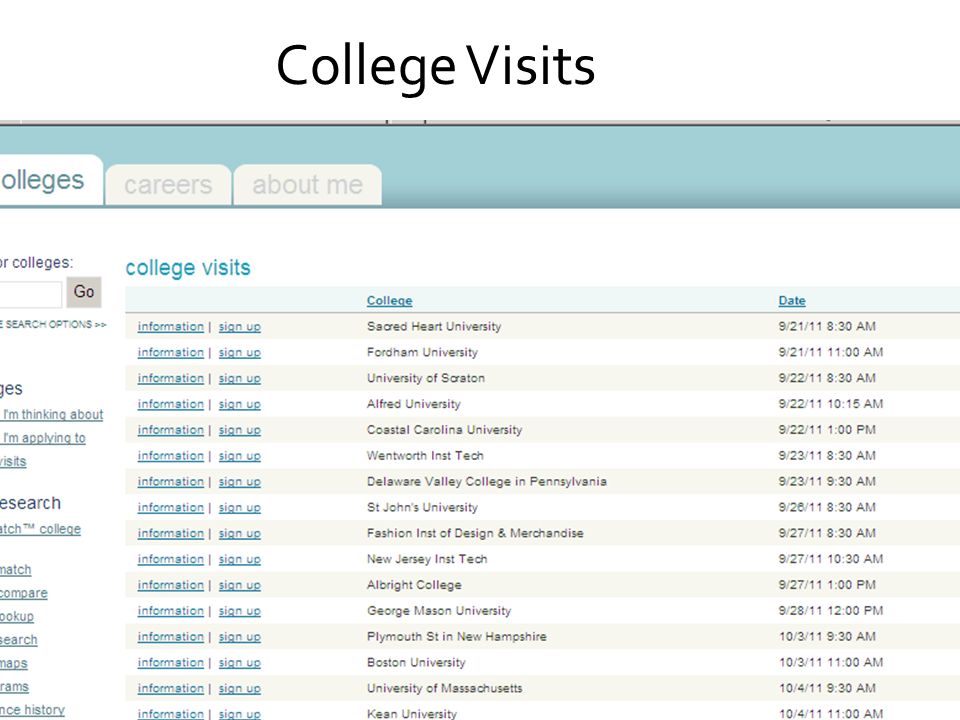
Task: Select the Boston University college name
Action: 416,662
